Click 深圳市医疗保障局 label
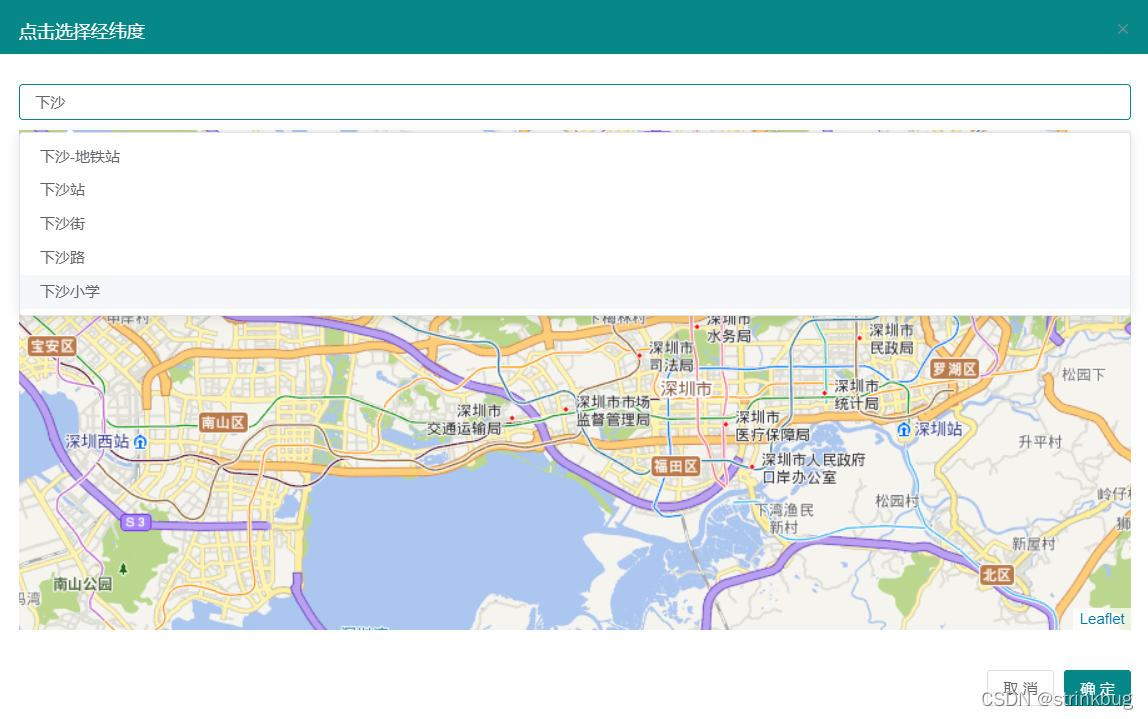This screenshot has height=719, width=1148. coord(772,426)
